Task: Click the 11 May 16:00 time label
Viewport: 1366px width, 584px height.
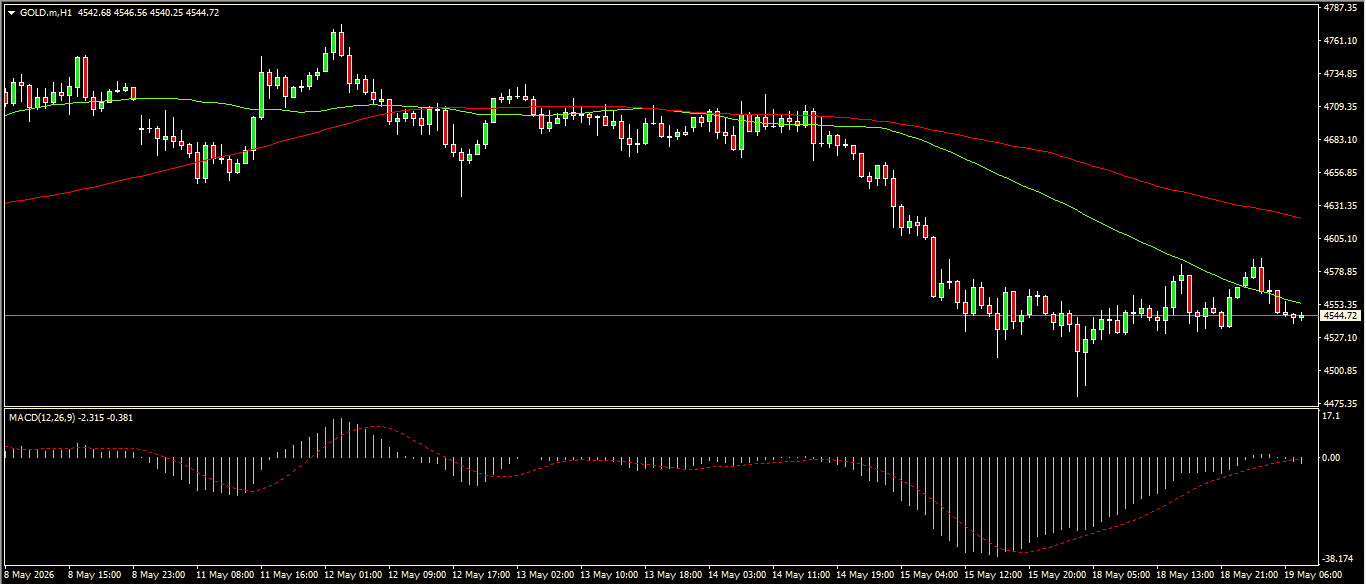Action: [289, 576]
